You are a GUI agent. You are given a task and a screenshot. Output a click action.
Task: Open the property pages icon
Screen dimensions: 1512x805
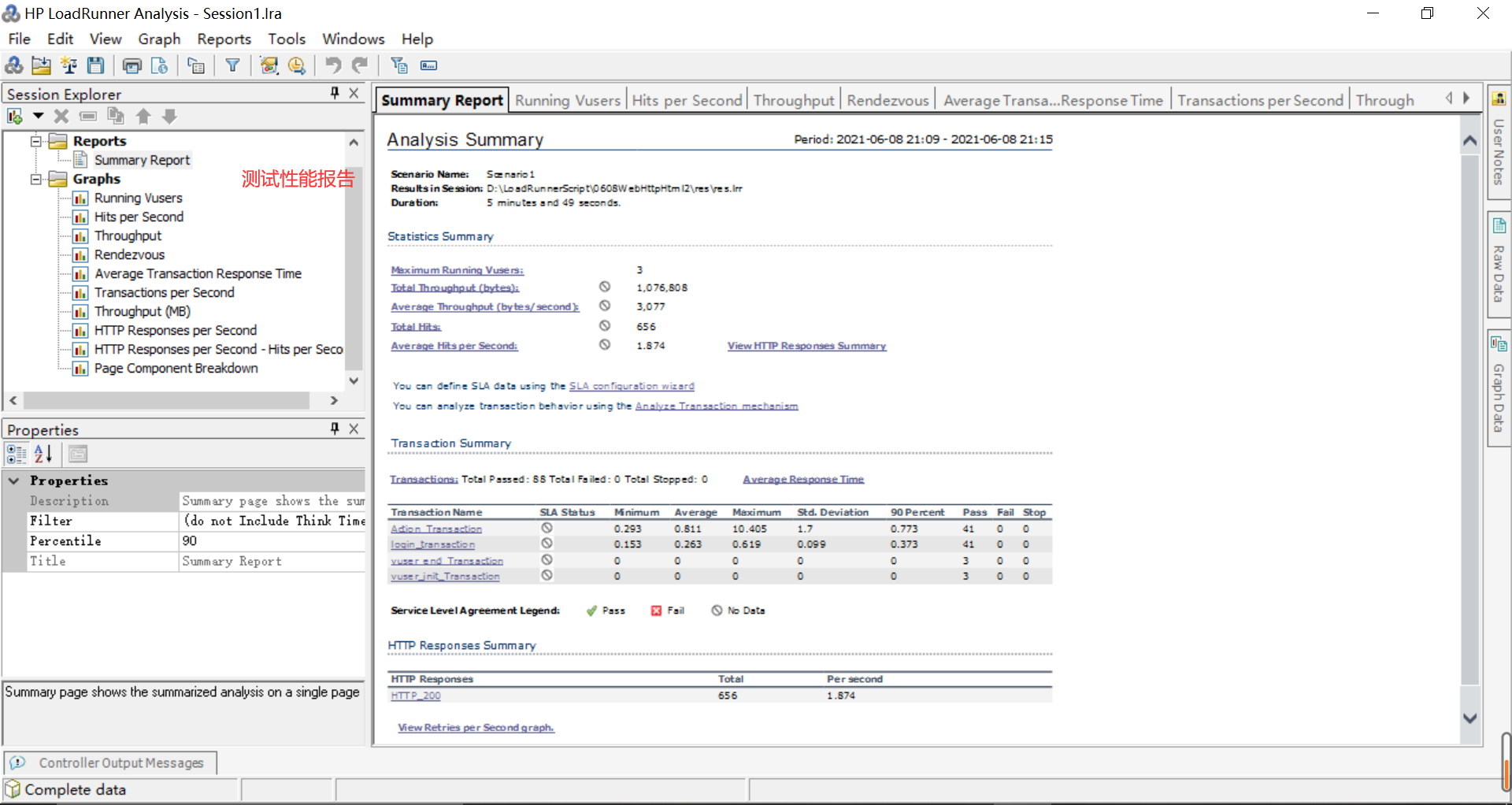pyautogui.click(x=78, y=454)
